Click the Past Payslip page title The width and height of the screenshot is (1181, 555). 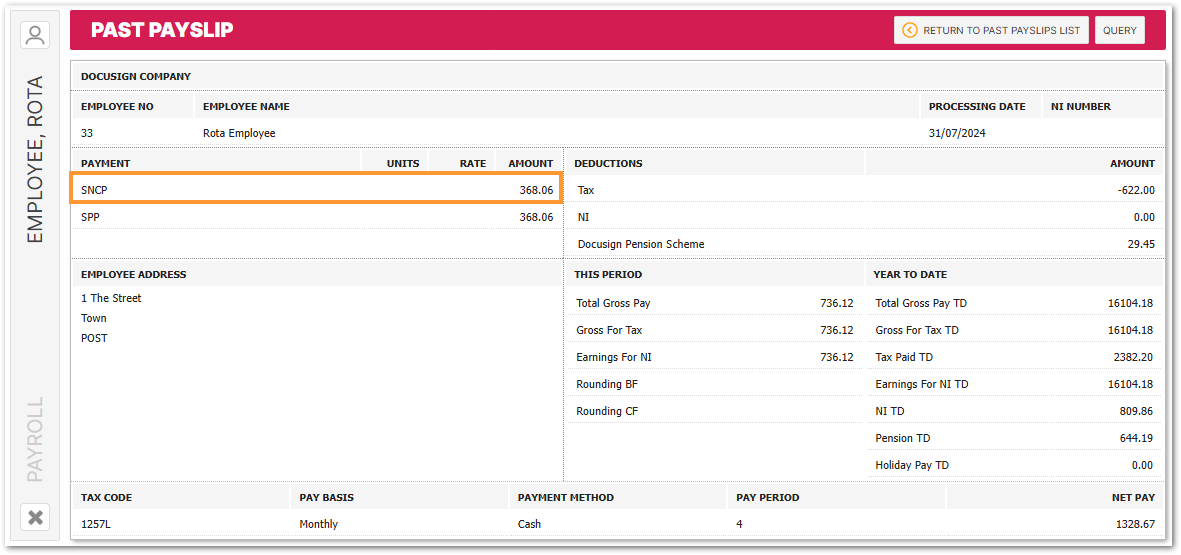(162, 30)
